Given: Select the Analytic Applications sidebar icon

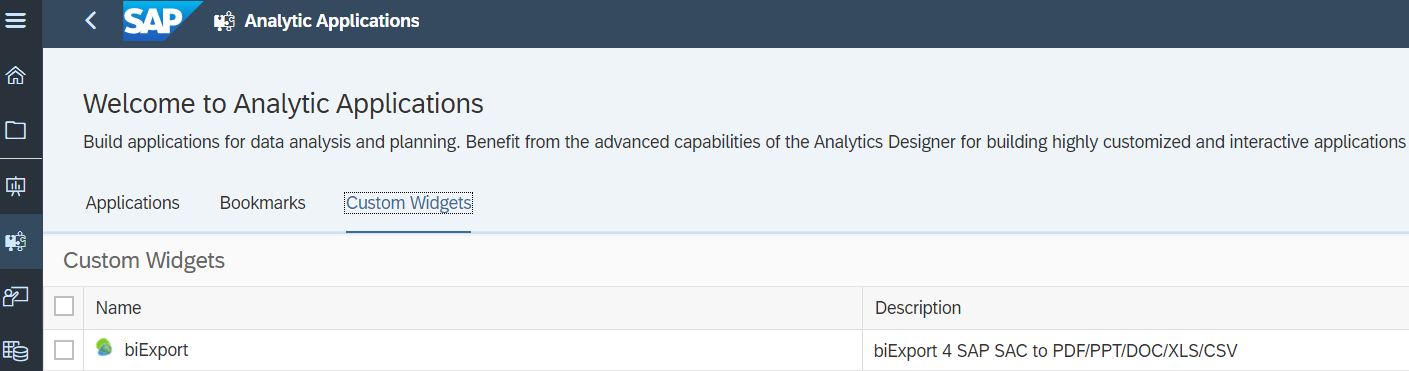Looking at the screenshot, I should point(16,241).
